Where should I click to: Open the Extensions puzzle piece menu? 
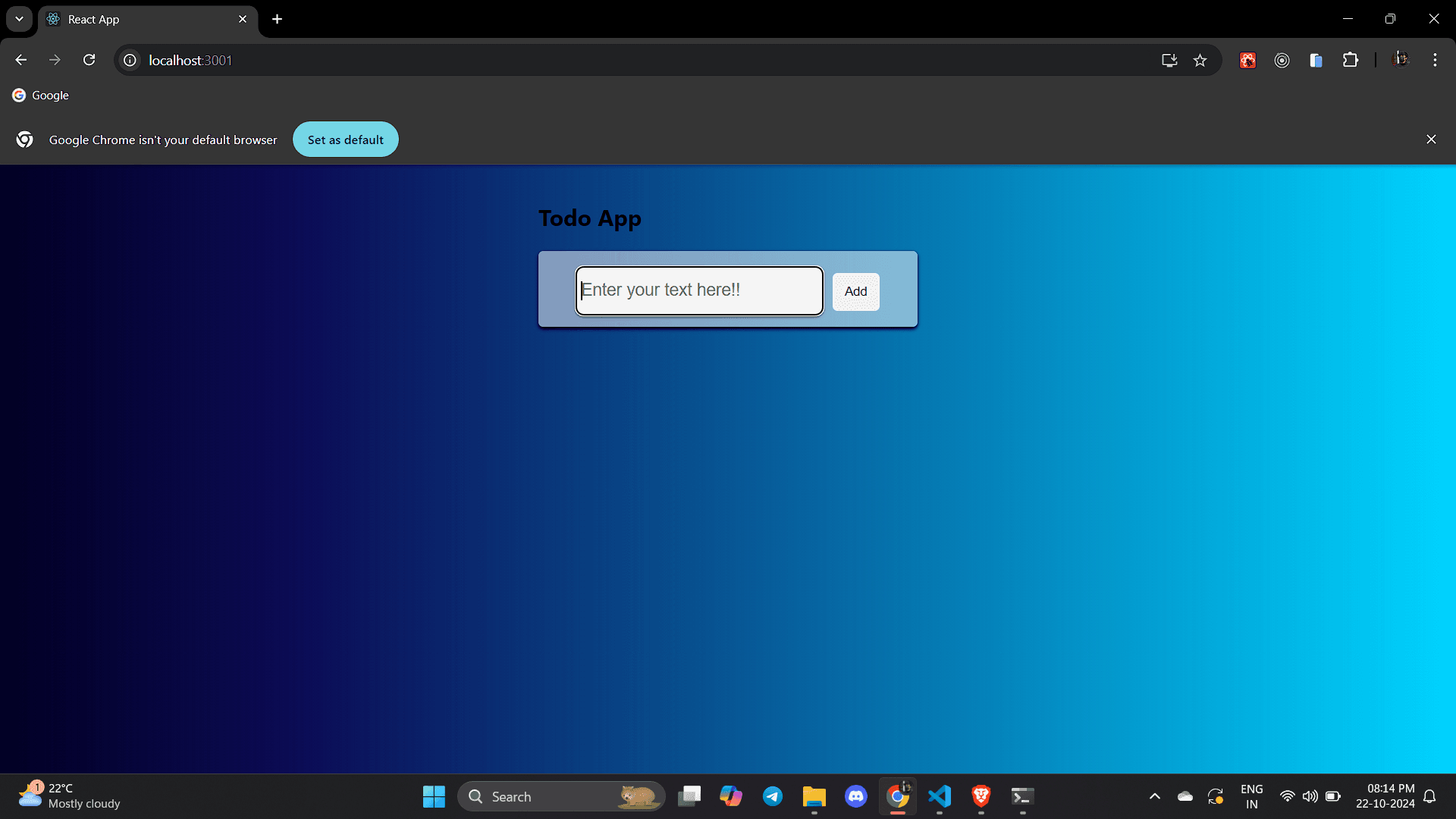pyautogui.click(x=1351, y=60)
